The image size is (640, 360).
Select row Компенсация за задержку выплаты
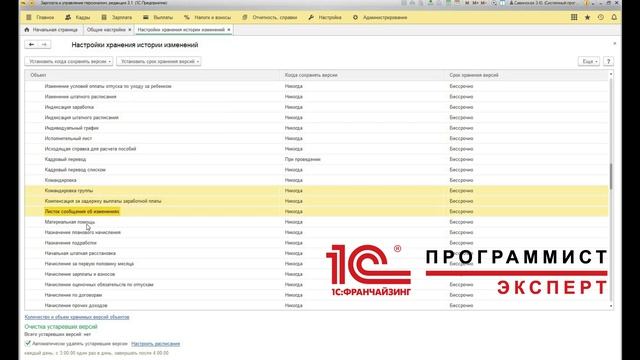tap(316, 201)
